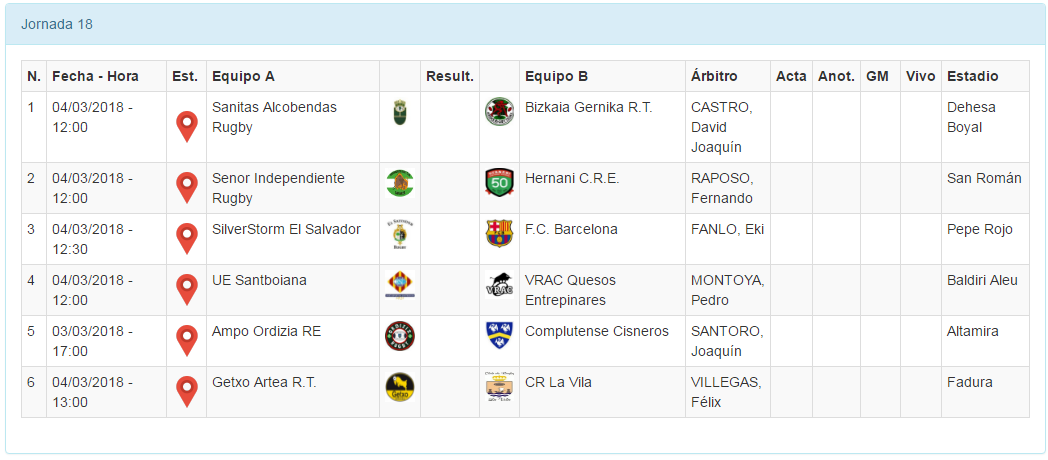Open the Ampo Ordizia RE team crest
This screenshot has height=460, width=1048.
pos(400,336)
